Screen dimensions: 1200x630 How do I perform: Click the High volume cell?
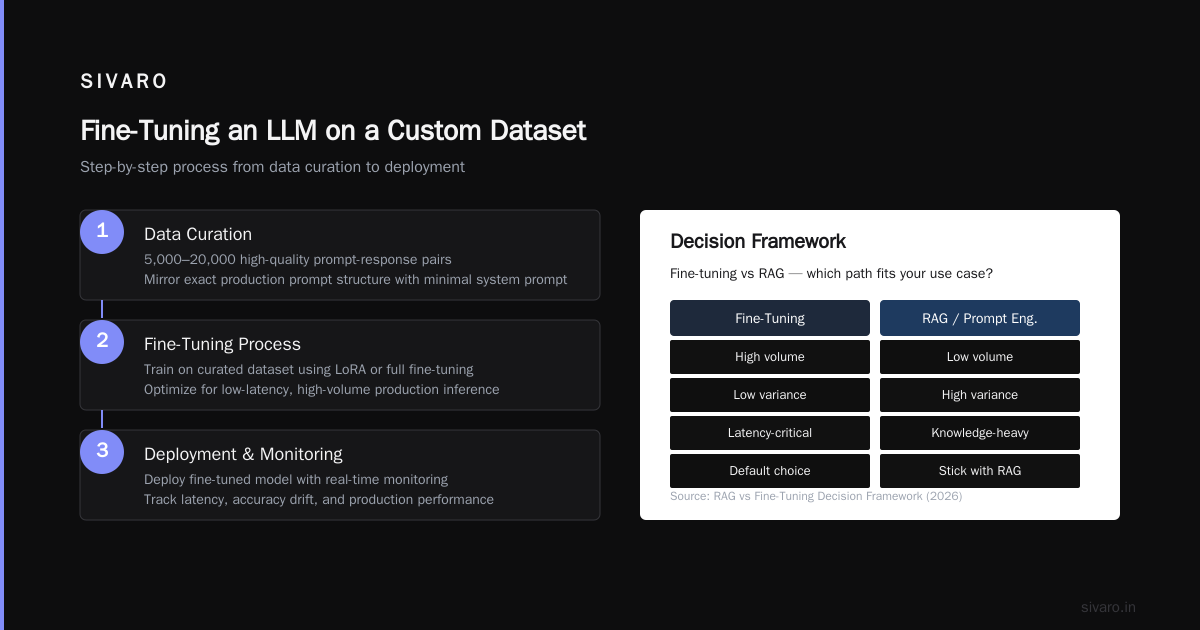[x=770, y=357]
